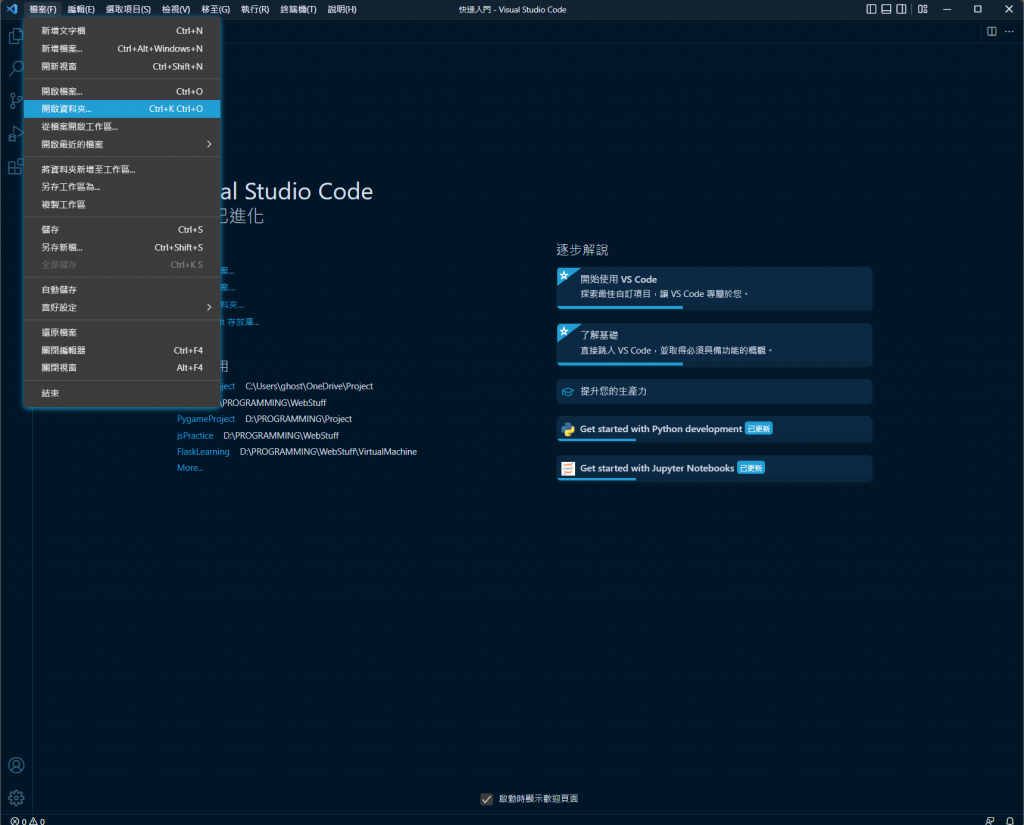
Task: Click the More... recent projects link
Action: click(190, 468)
